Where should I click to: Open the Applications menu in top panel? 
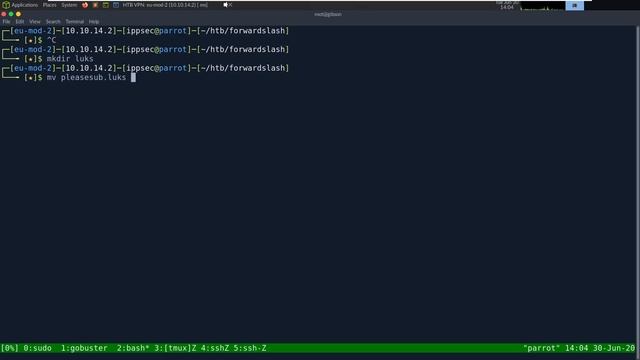pos(20,5)
